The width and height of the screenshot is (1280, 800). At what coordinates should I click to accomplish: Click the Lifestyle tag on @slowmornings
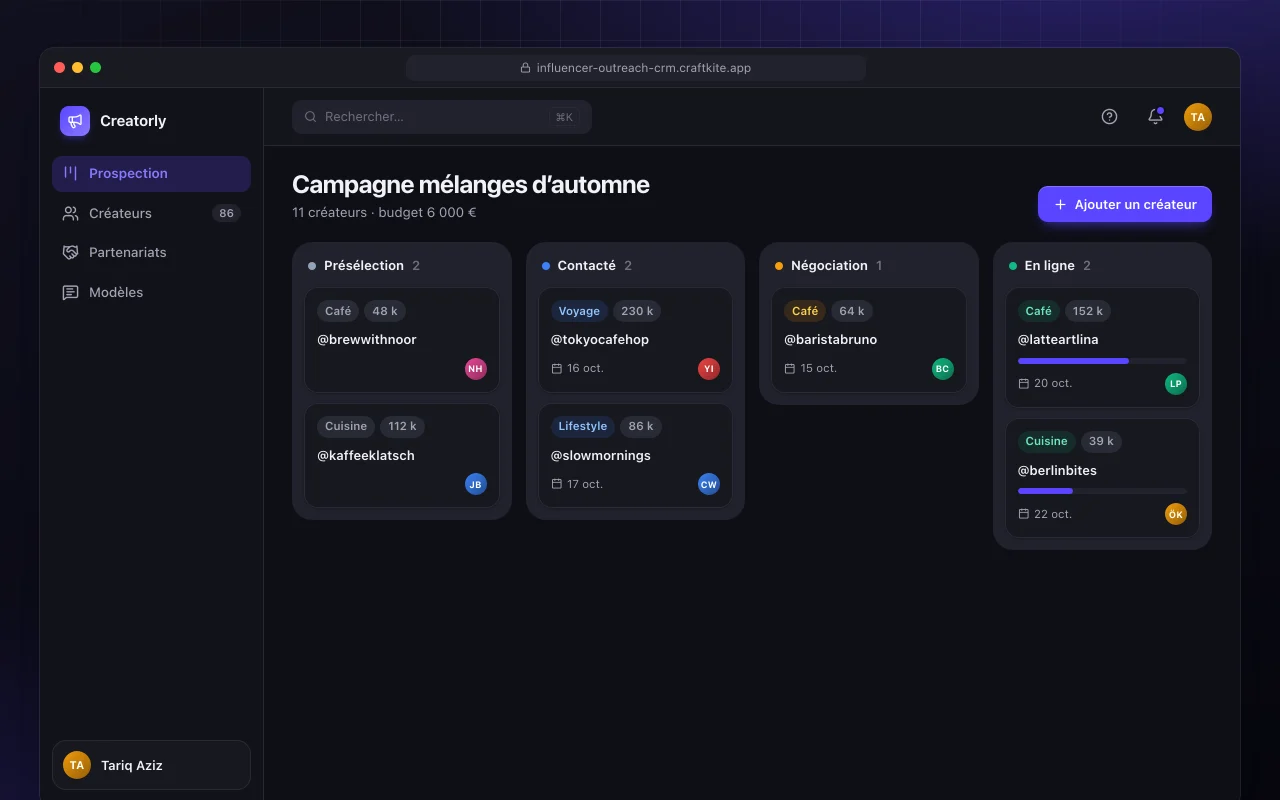coord(583,426)
